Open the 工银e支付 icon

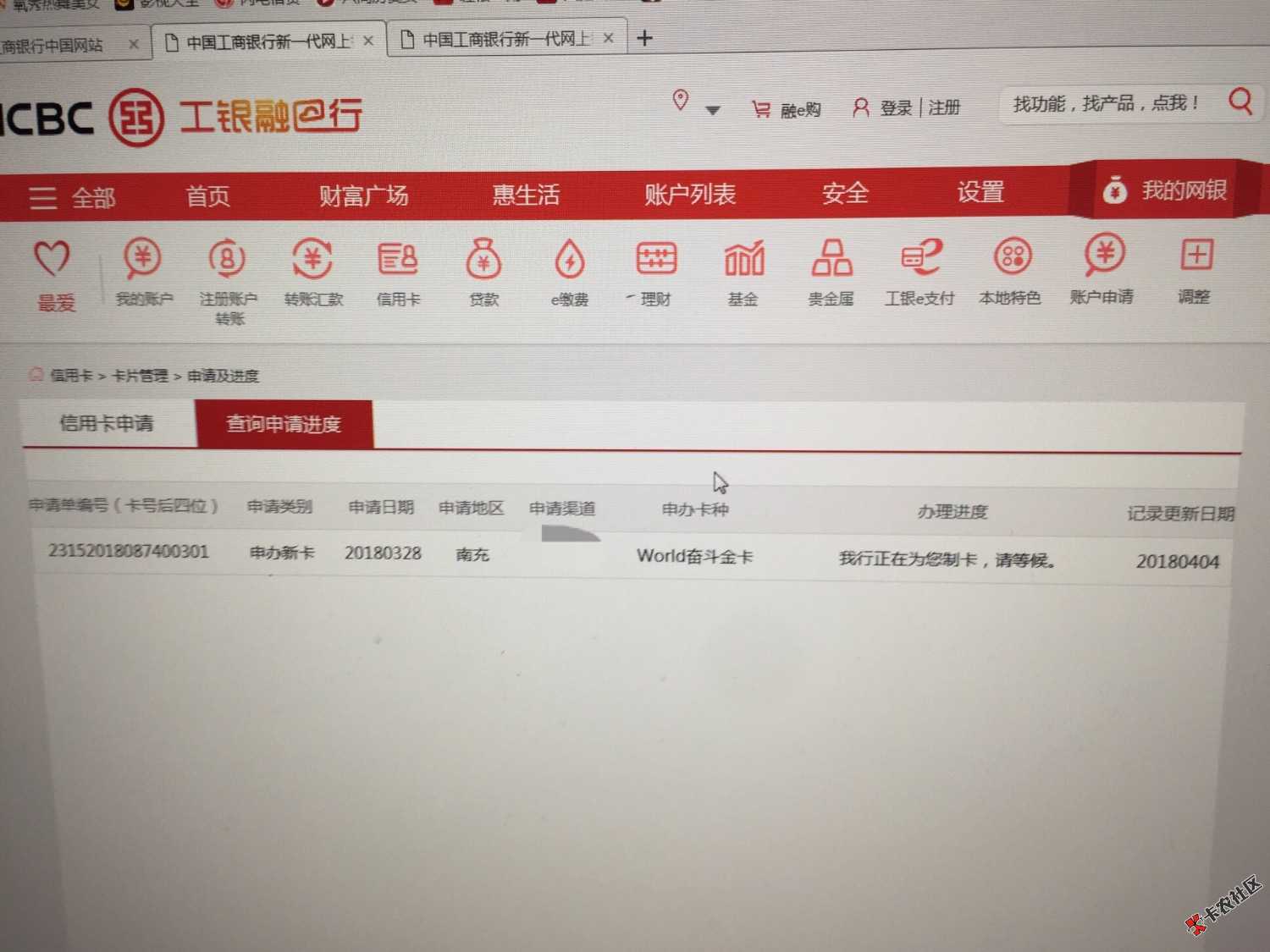click(x=920, y=257)
